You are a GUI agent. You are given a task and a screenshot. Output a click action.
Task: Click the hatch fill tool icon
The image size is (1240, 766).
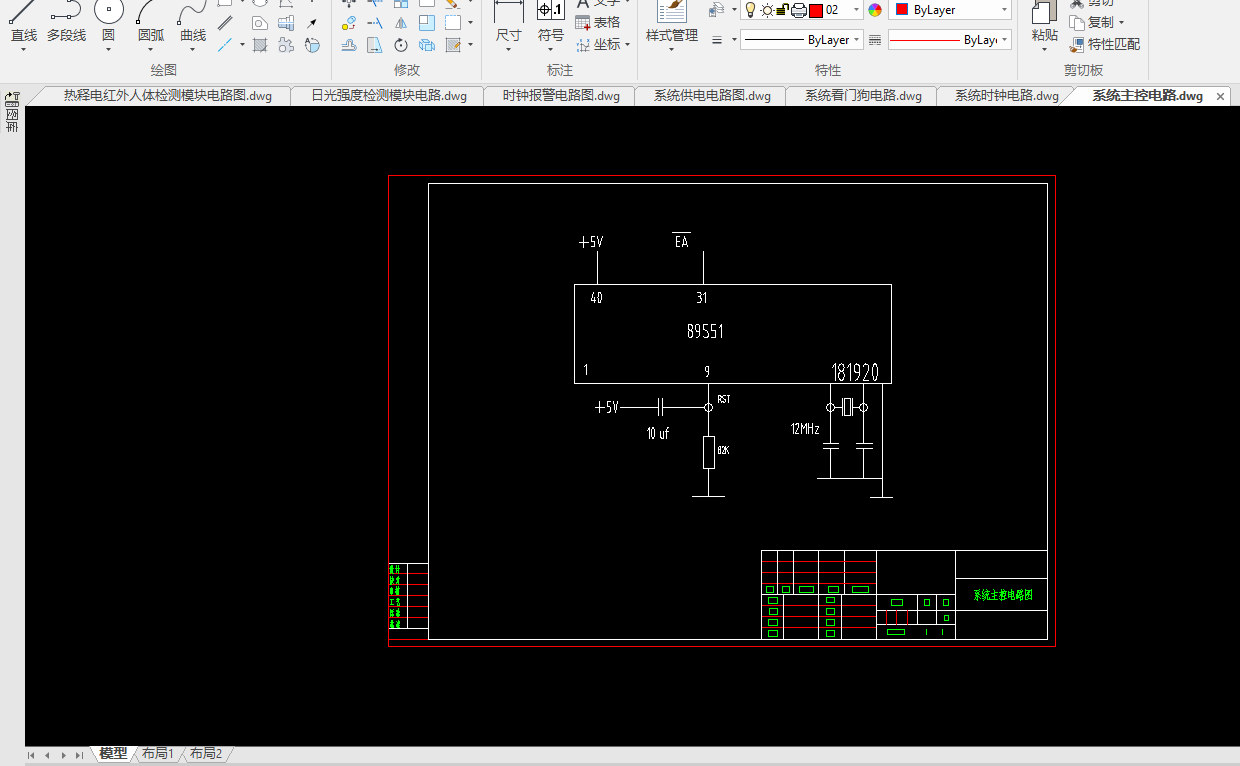(260, 45)
